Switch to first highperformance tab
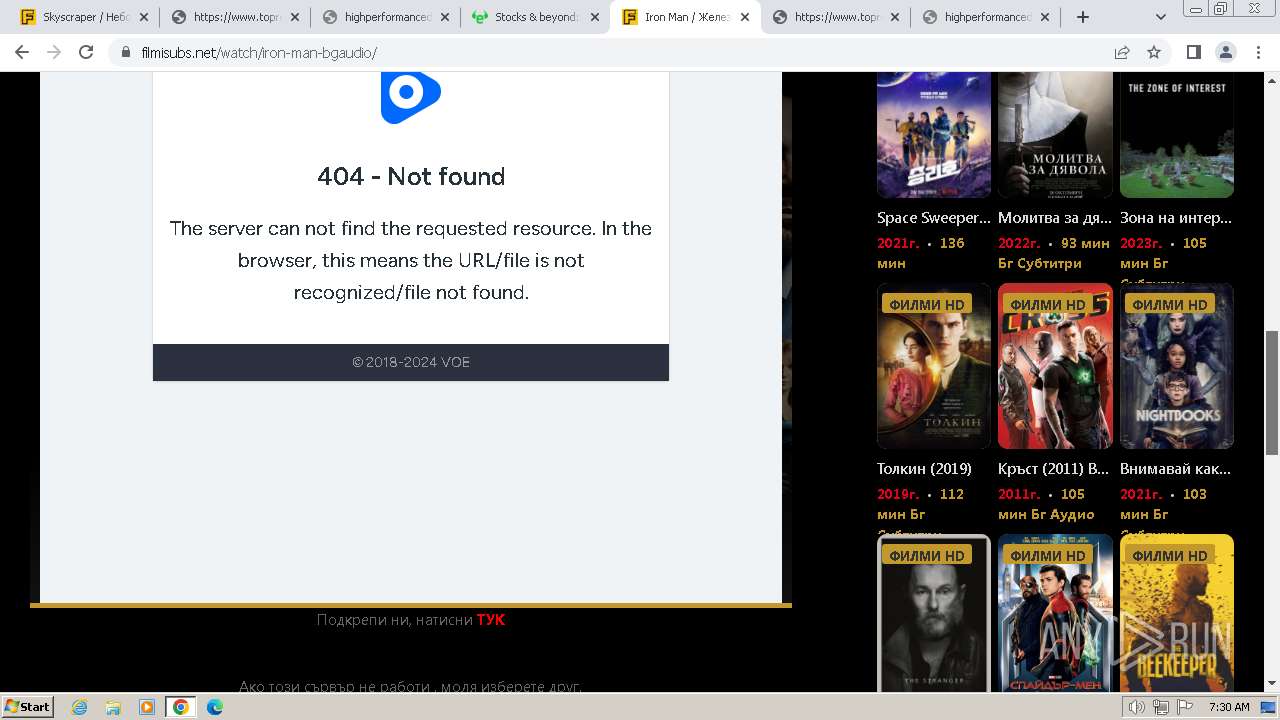 click(x=384, y=17)
